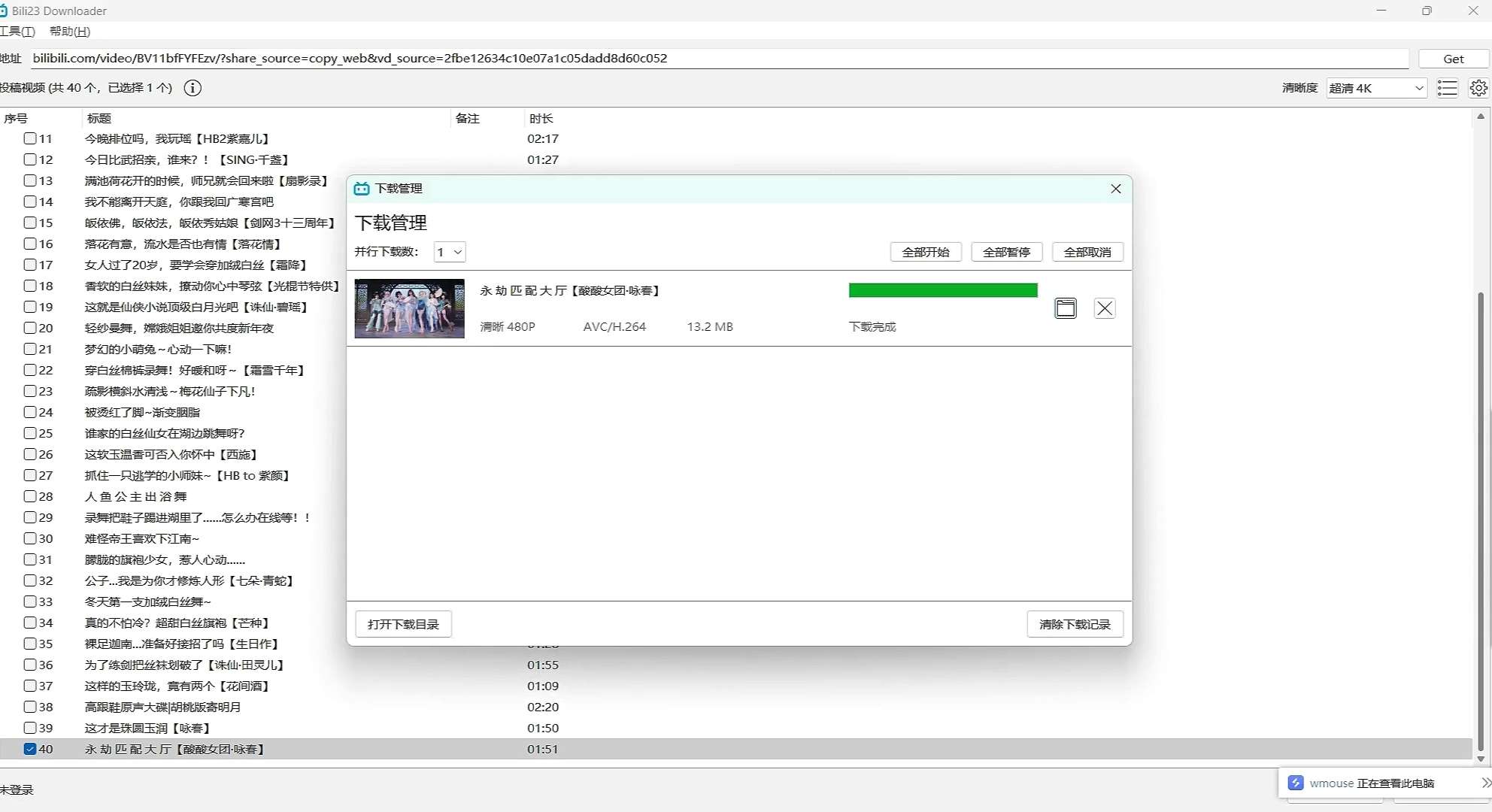Tick checkbox for video 22
The height and width of the screenshot is (812, 1492).
[30, 370]
